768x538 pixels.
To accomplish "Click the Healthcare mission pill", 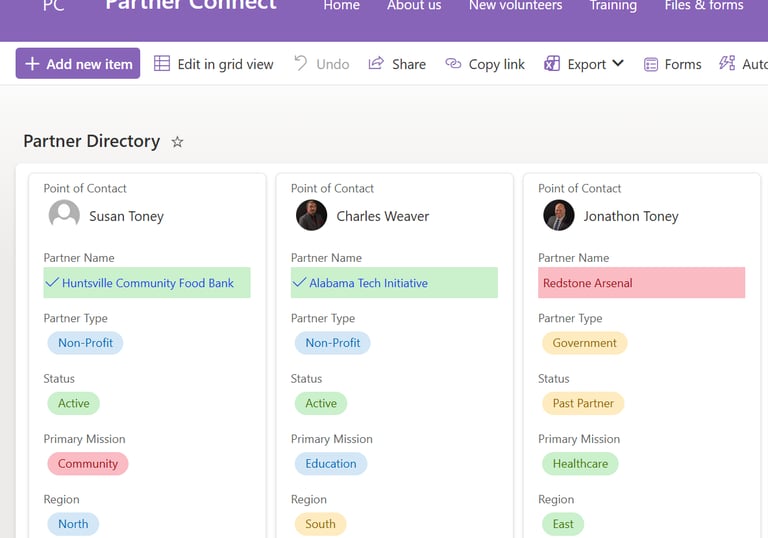I will click(580, 464).
